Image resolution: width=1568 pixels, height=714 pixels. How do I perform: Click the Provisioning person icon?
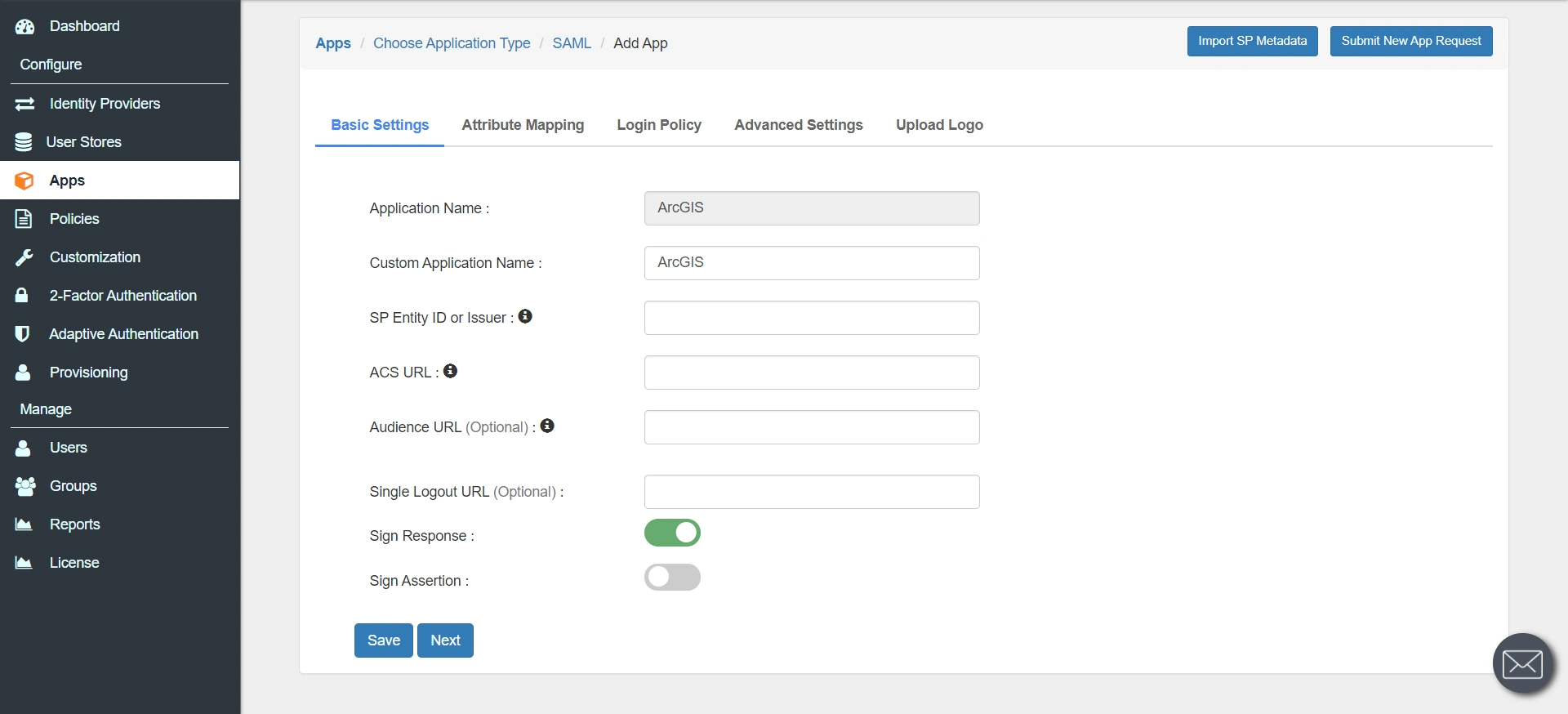23,373
